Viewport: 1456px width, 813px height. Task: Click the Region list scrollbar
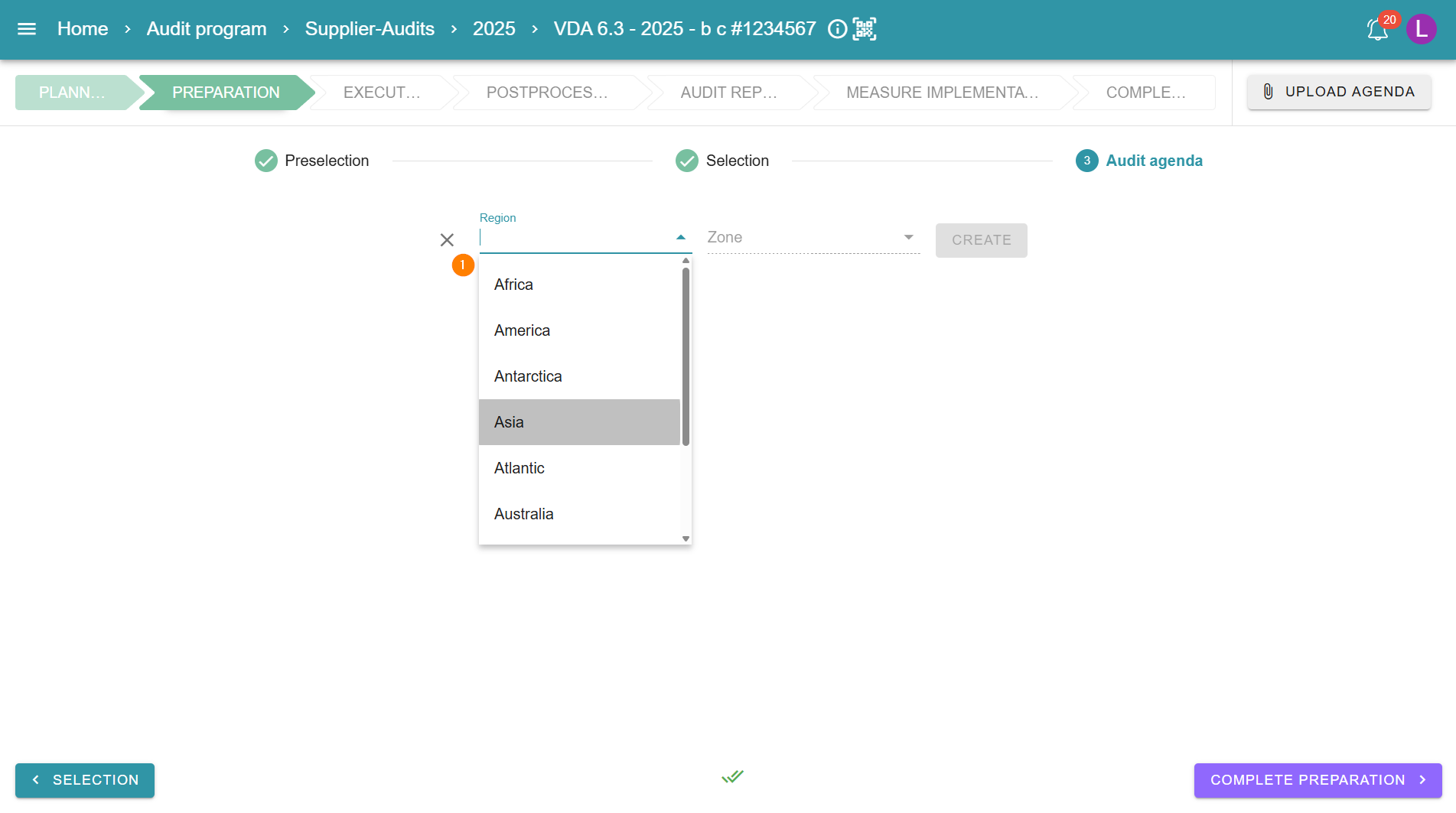(x=686, y=356)
